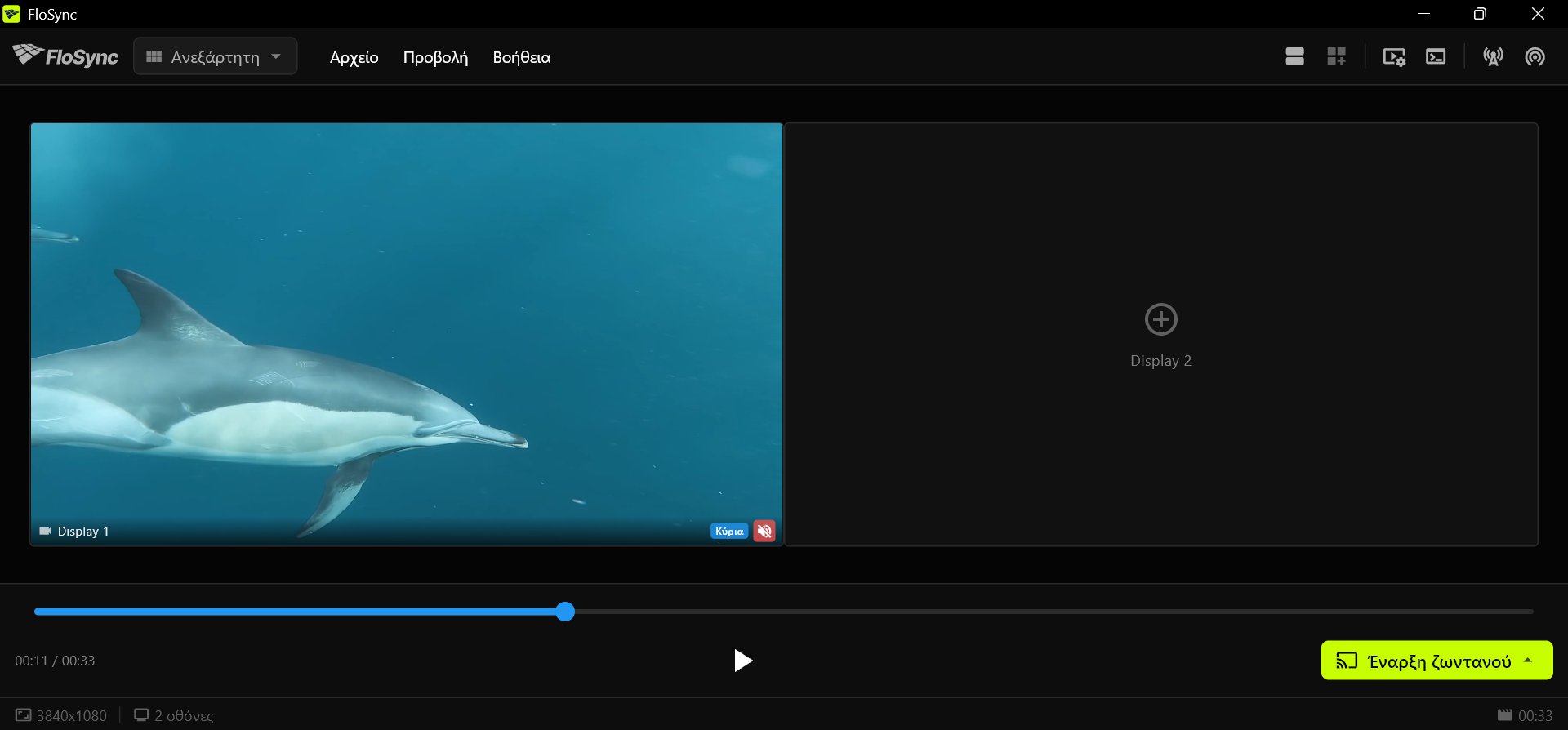The width and height of the screenshot is (1568, 730).
Task: Click the concentric rings hotspot icon
Action: click(1535, 56)
